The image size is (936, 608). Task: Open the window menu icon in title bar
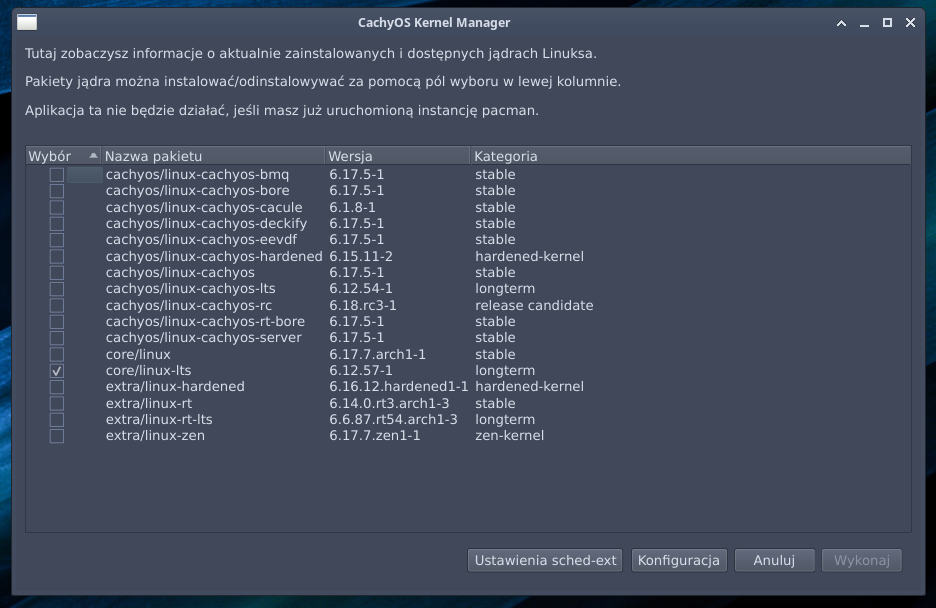pyautogui.click(x=27, y=23)
